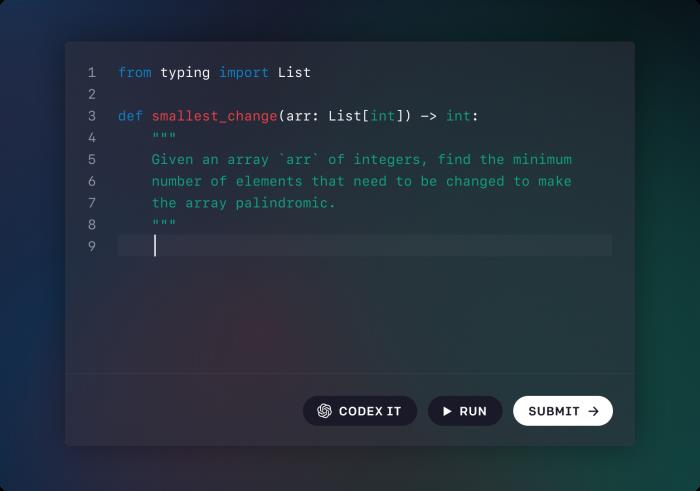Submit the solution with SUBMIT button
This screenshot has width=700, height=491.
(562, 411)
